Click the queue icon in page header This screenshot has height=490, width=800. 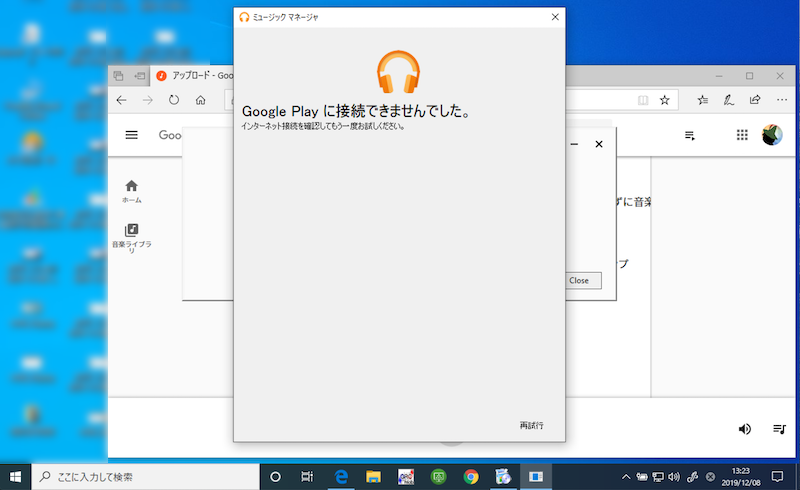690,136
